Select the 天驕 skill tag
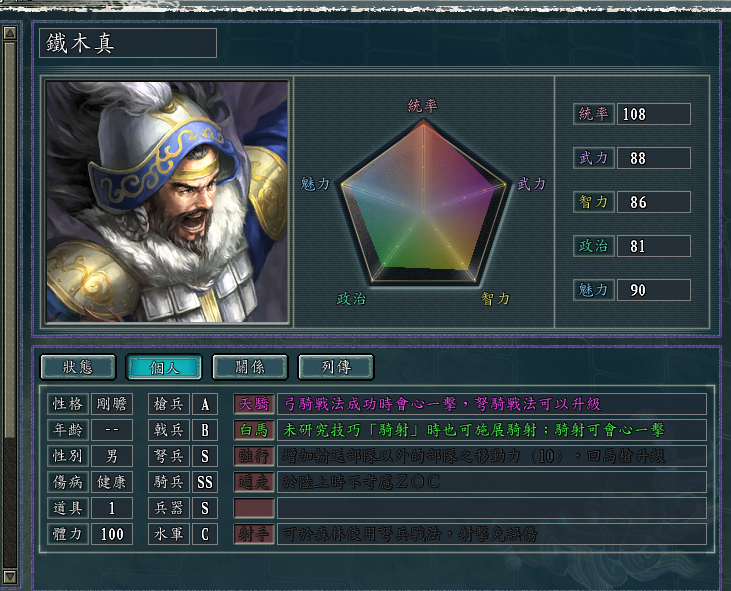Viewport: 731px width, 591px height. tap(254, 404)
